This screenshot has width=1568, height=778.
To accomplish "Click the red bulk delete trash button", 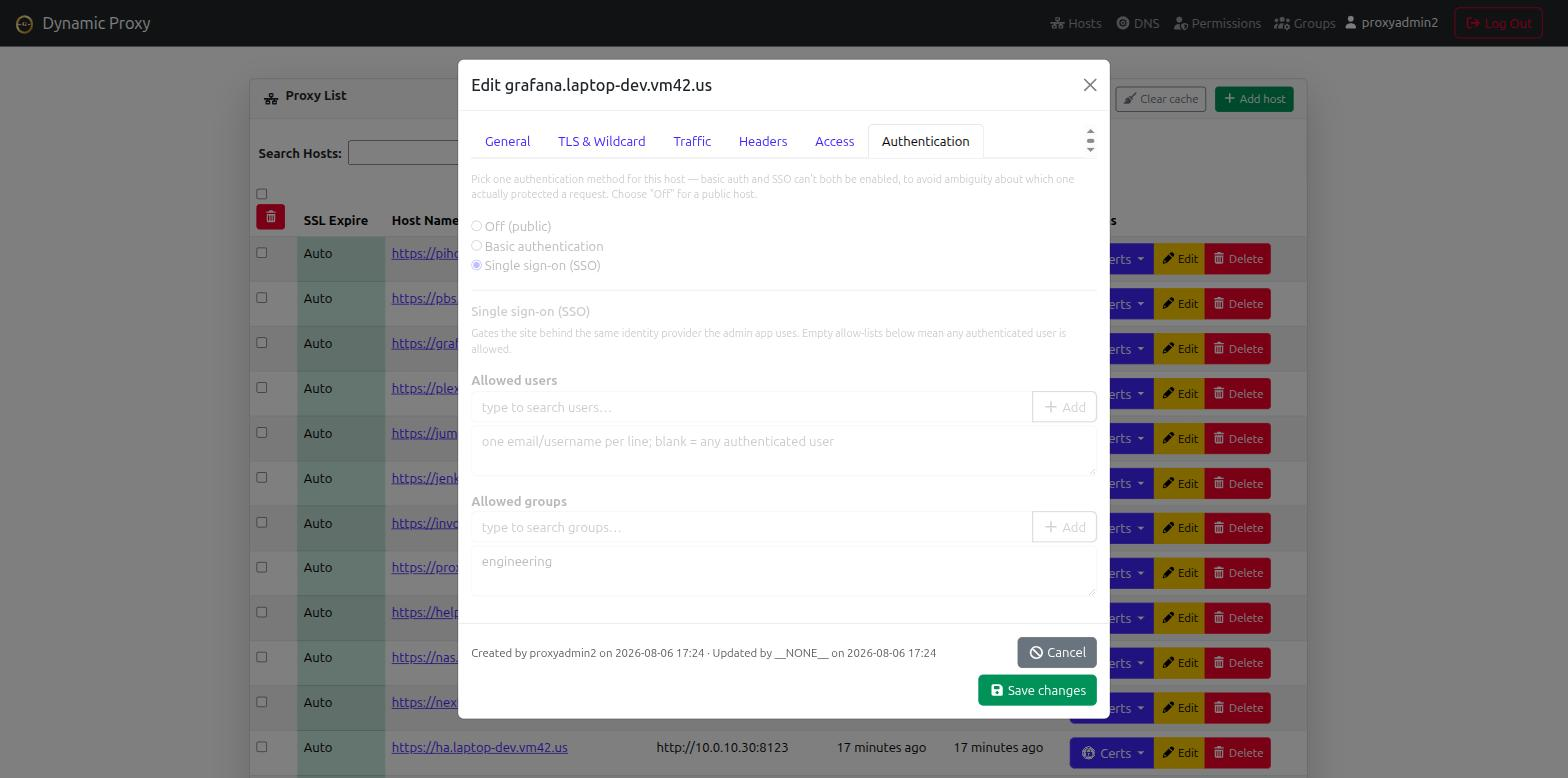I will 270,217.
